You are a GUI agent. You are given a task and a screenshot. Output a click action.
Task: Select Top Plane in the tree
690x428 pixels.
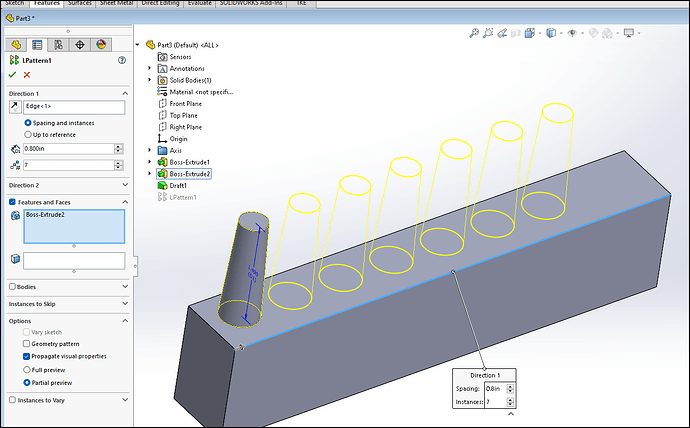(184, 115)
